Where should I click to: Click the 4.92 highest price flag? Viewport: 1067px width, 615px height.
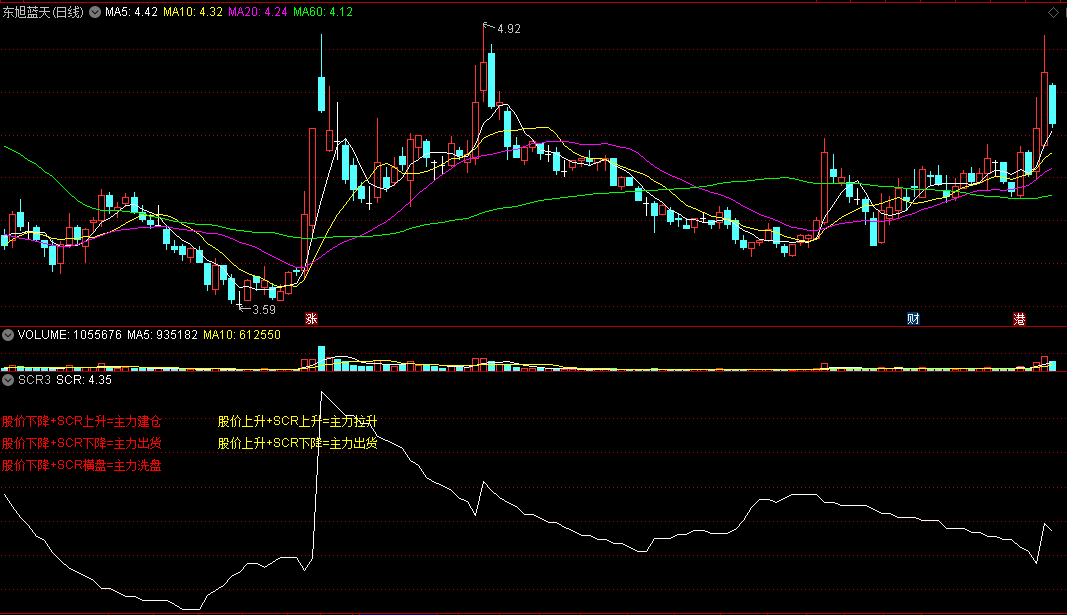tap(507, 29)
